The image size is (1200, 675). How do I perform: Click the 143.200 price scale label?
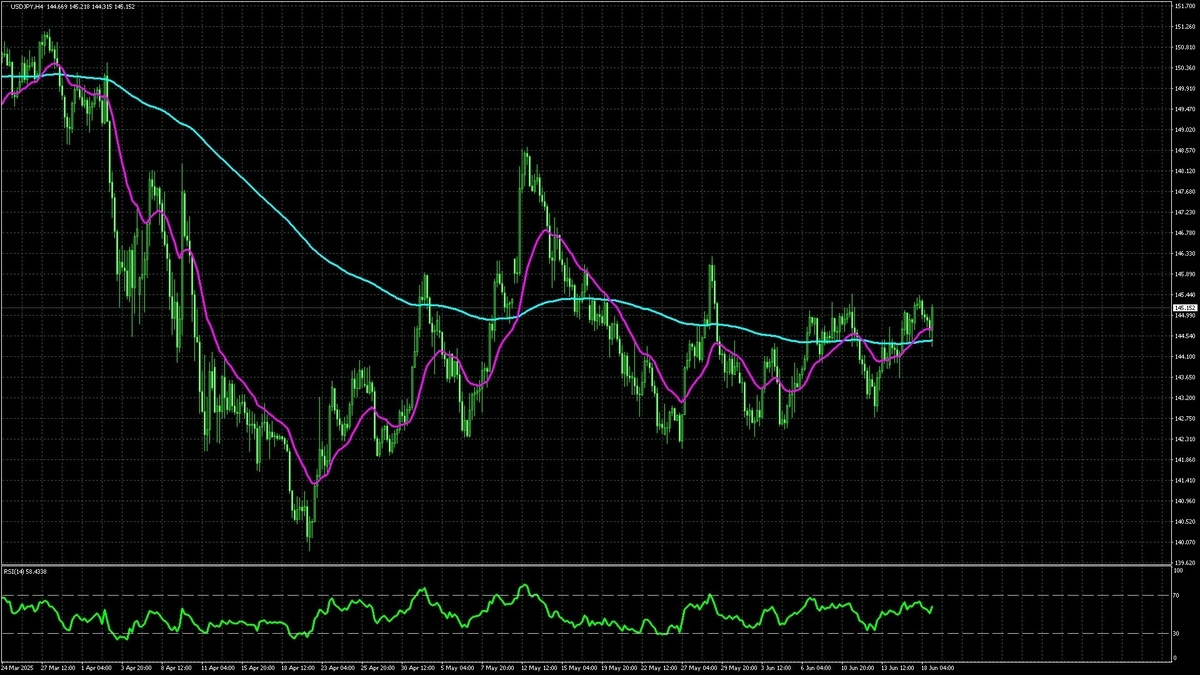click(x=1183, y=398)
